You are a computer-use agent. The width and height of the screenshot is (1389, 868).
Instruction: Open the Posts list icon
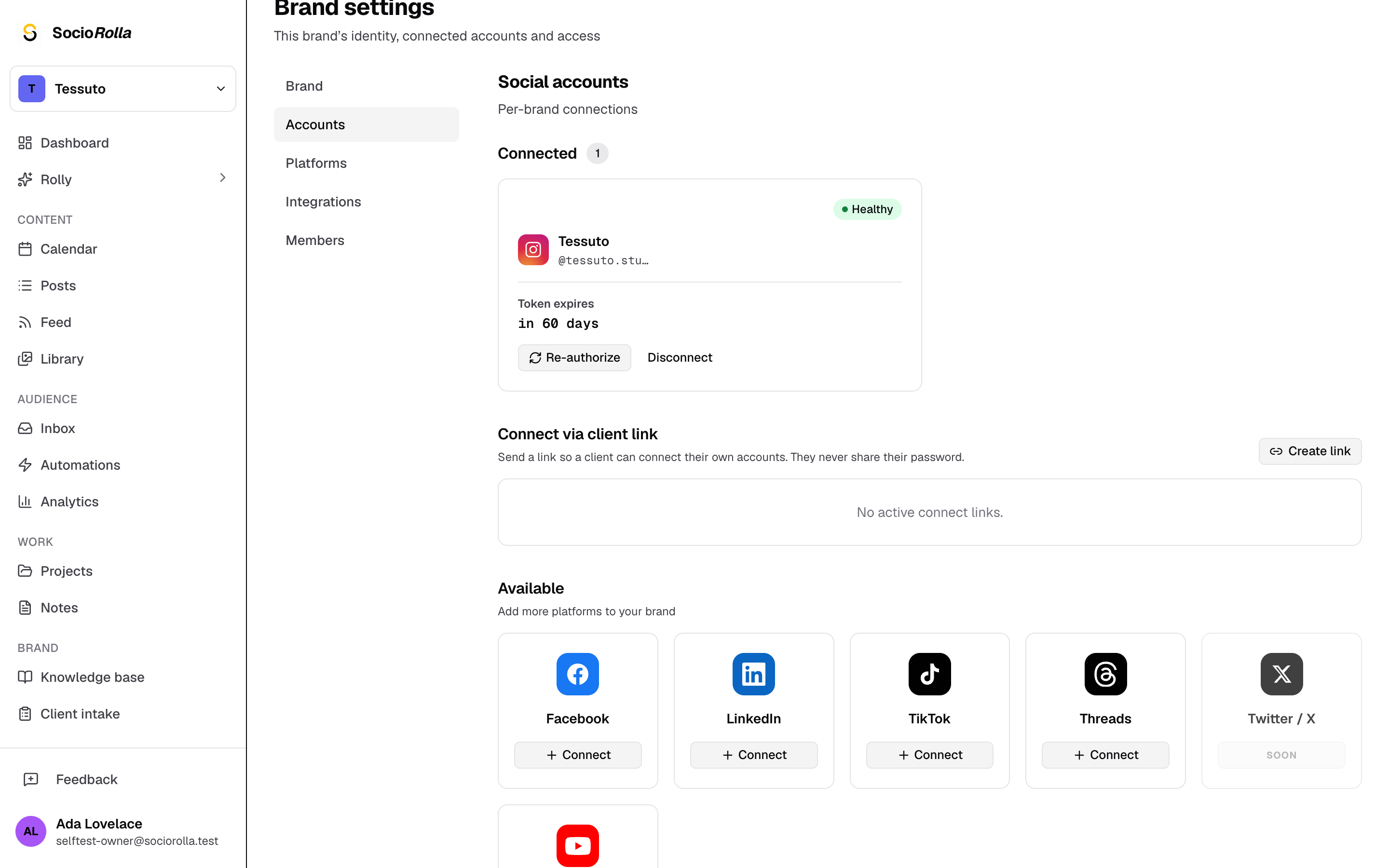point(25,286)
